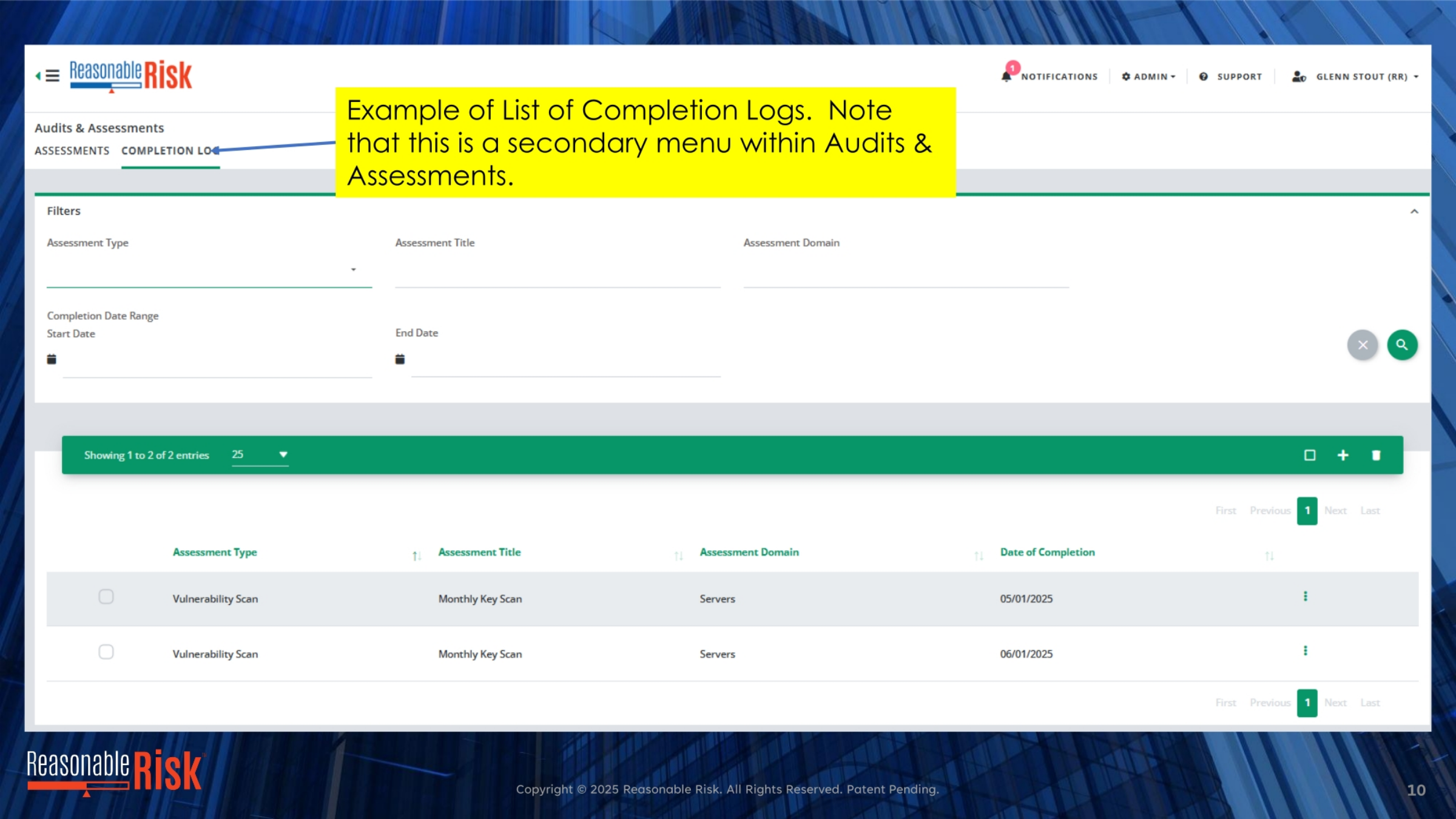Click the 05/01/2025 completion date cell

coord(1026,599)
